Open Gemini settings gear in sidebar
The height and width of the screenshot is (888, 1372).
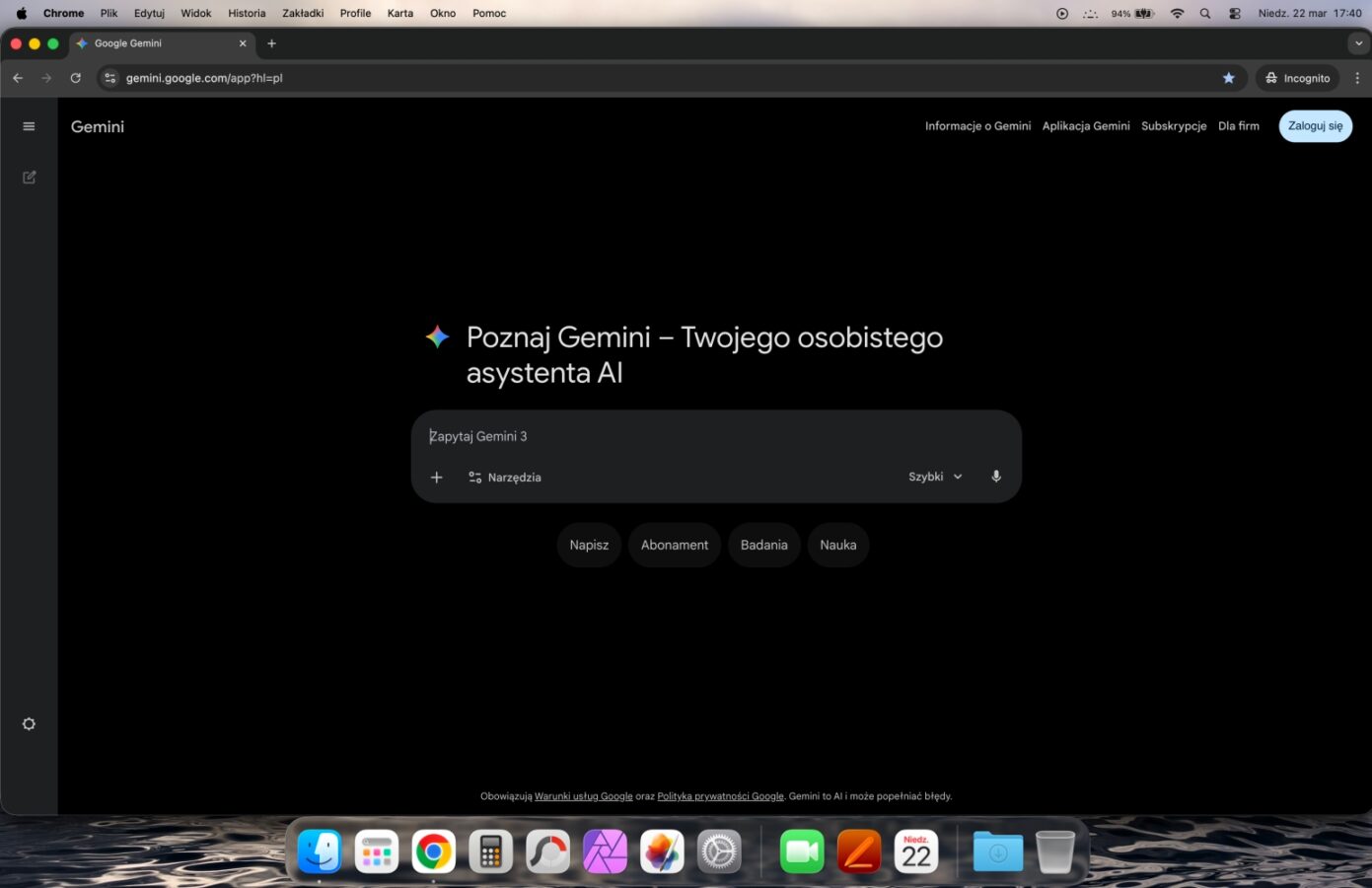point(29,723)
